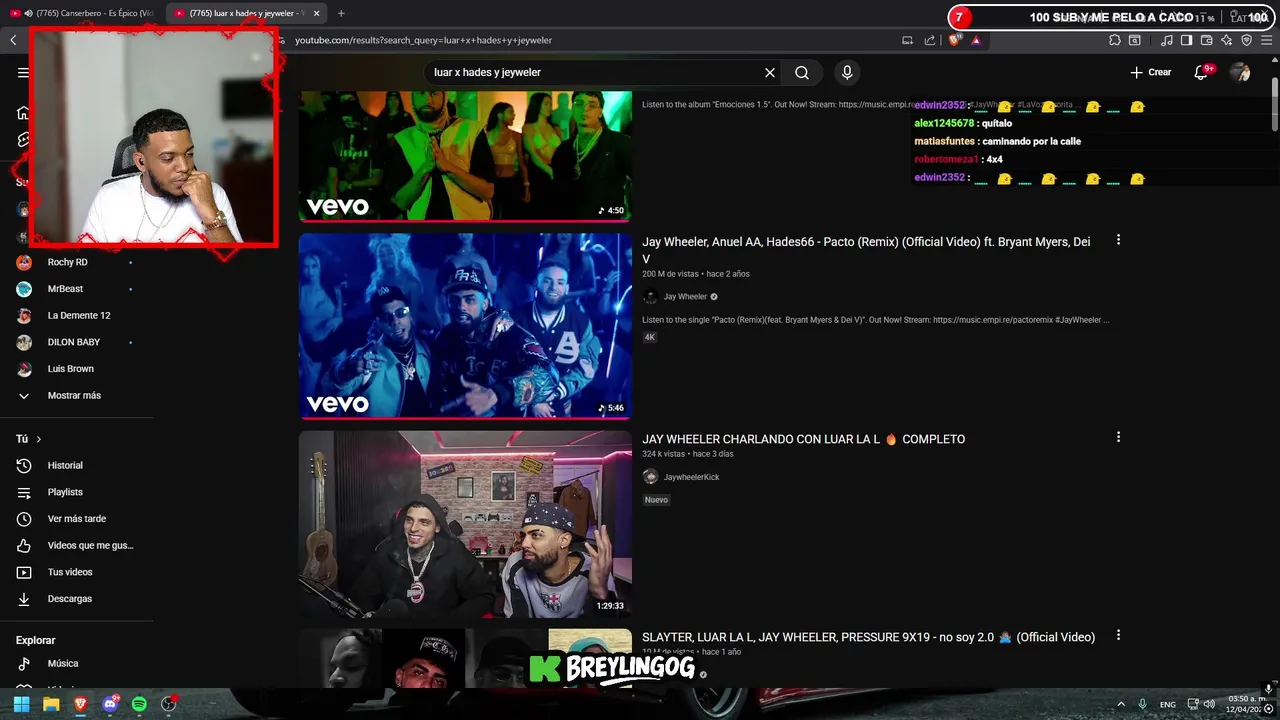Play the Pacto (Remix) video thumbnail
The width and height of the screenshot is (1280, 720).
pos(465,326)
